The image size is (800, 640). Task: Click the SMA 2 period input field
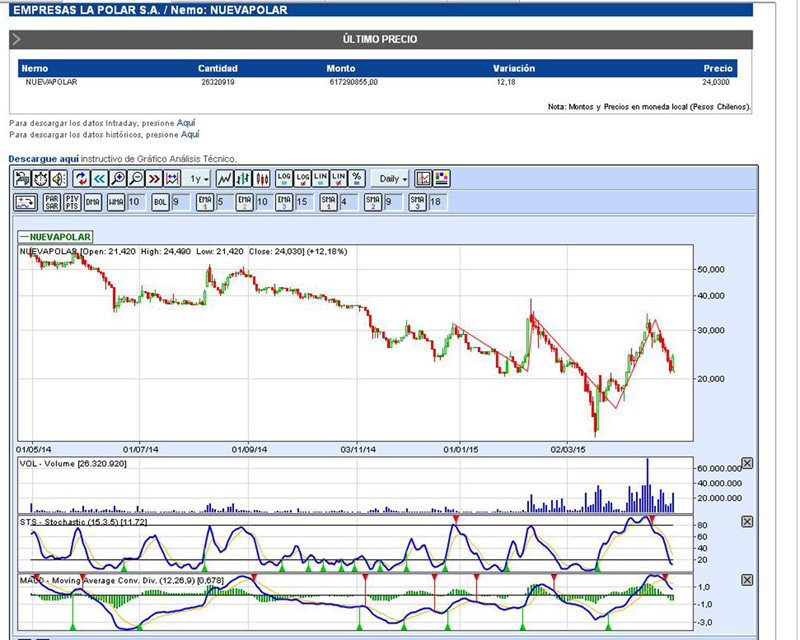(393, 203)
